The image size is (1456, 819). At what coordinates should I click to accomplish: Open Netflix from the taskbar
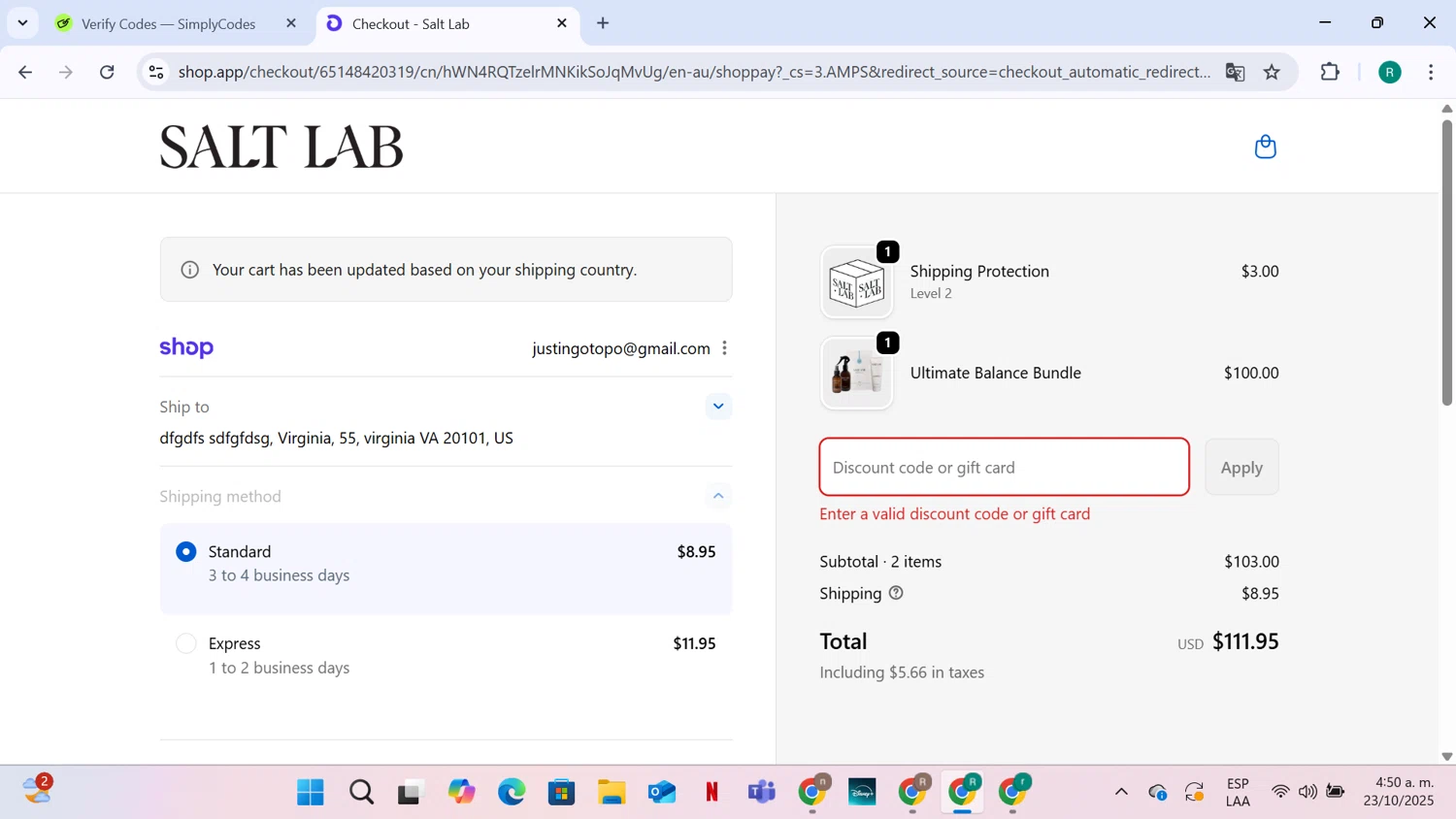tap(711, 792)
